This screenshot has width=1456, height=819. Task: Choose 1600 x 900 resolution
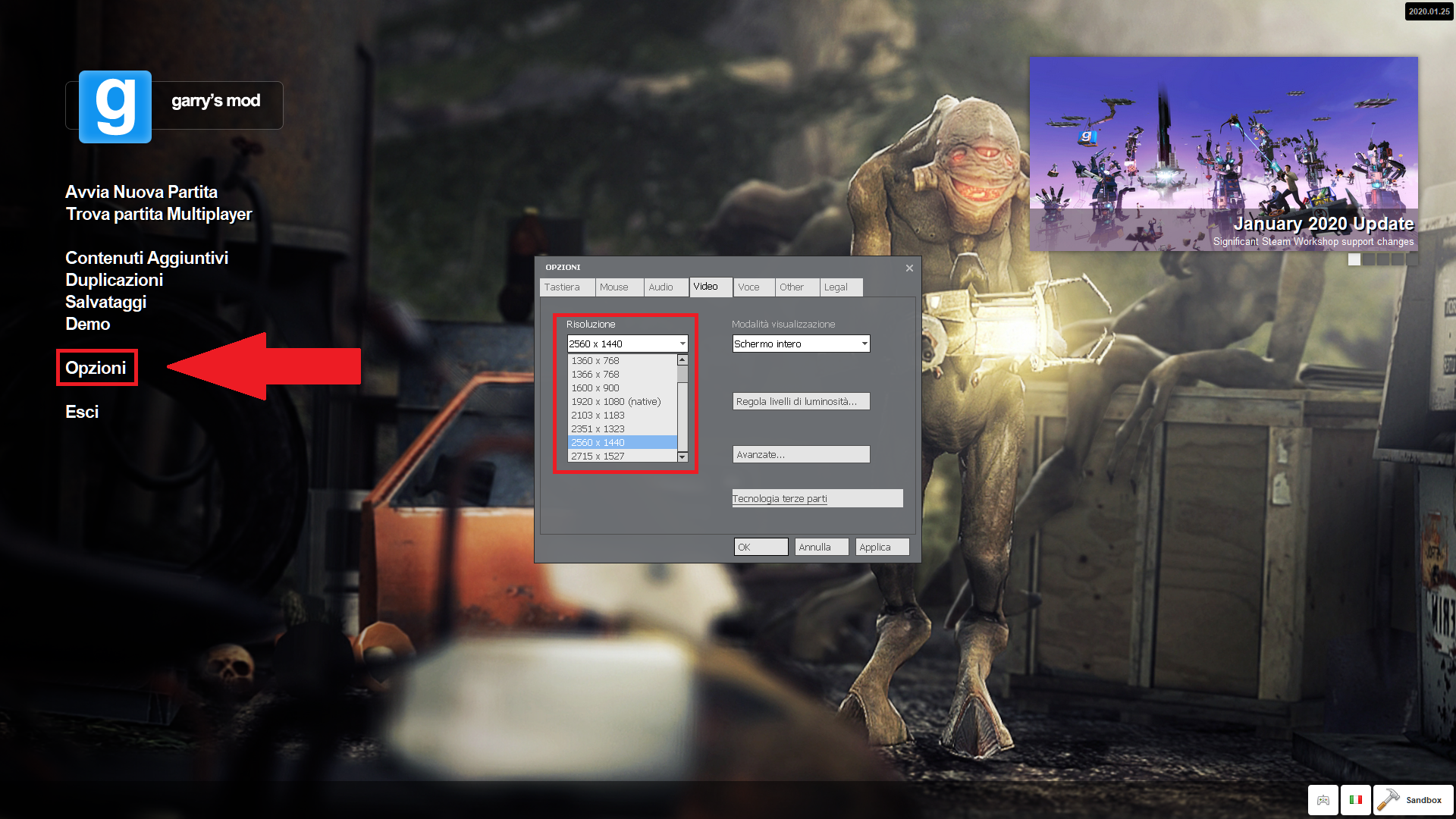pos(623,388)
